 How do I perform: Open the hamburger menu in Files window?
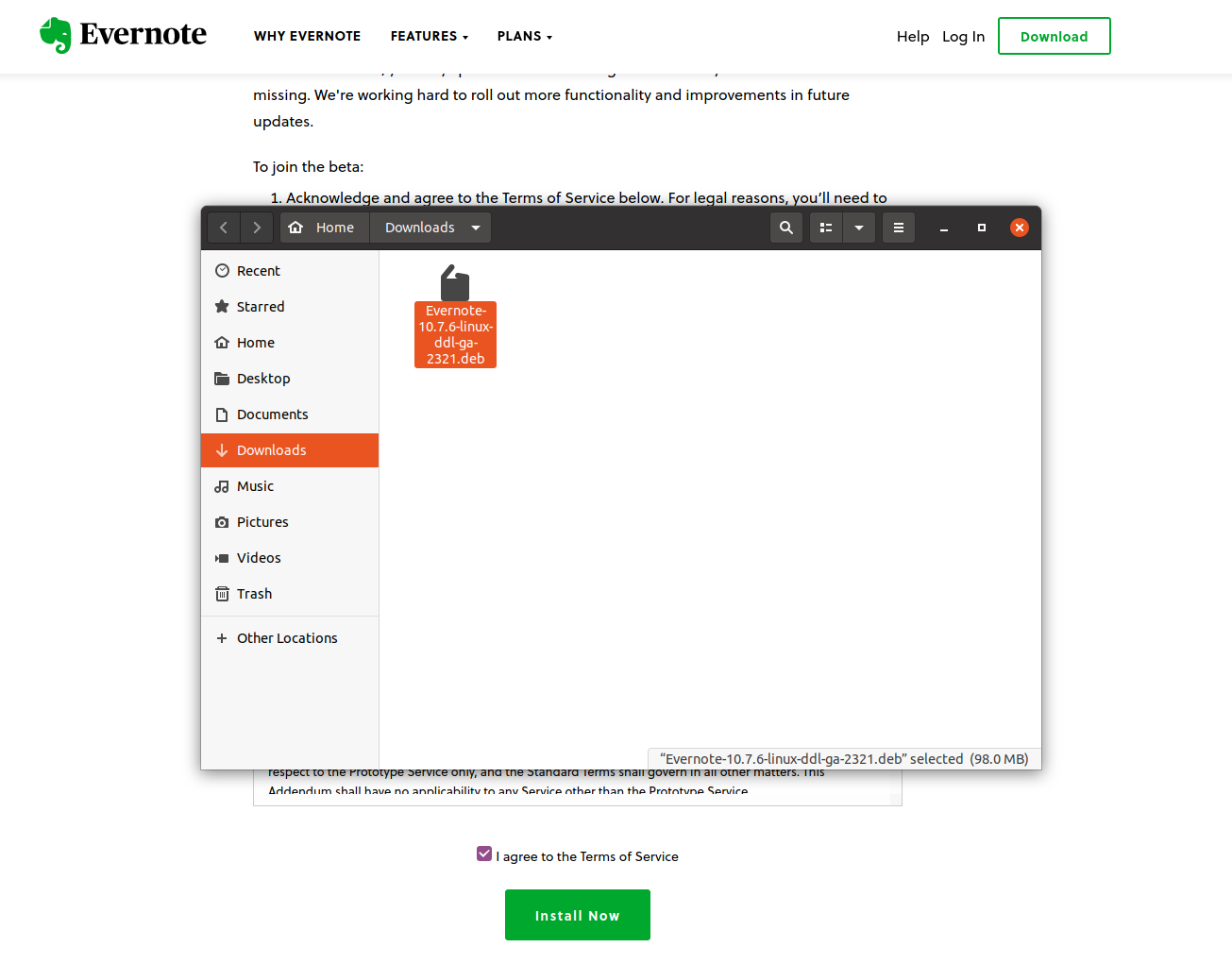pyautogui.click(x=898, y=228)
